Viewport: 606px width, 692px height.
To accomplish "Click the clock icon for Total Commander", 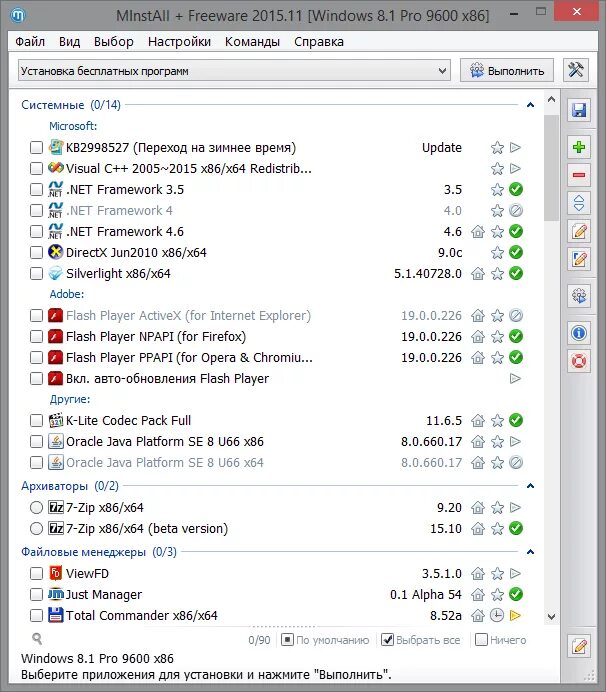I will click(x=497, y=615).
